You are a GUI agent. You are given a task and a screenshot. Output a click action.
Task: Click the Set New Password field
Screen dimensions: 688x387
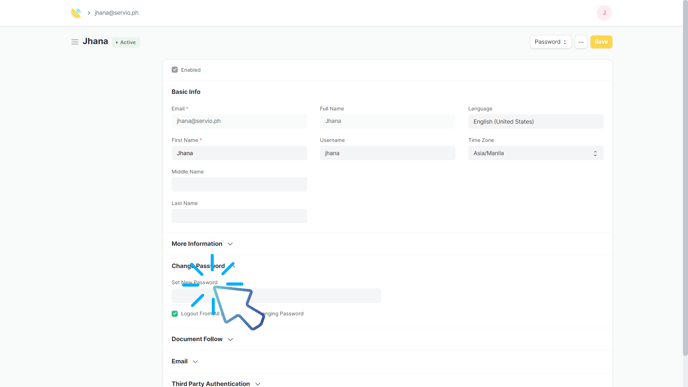pos(276,296)
